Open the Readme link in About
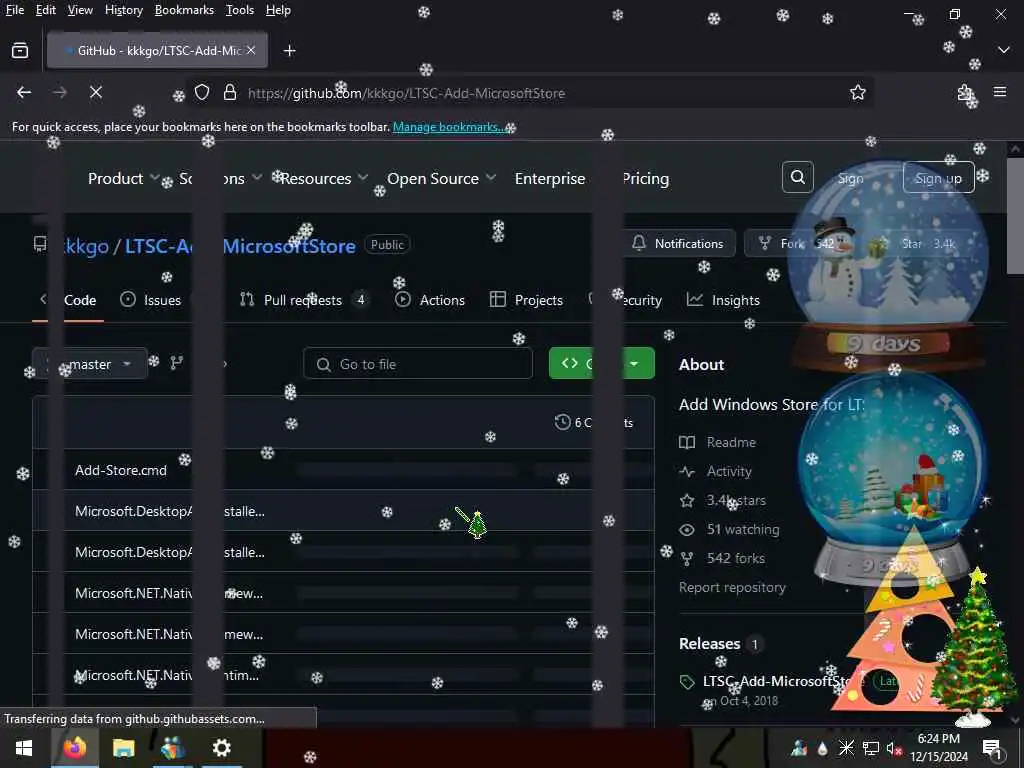The image size is (1024, 768). click(718, 442)
